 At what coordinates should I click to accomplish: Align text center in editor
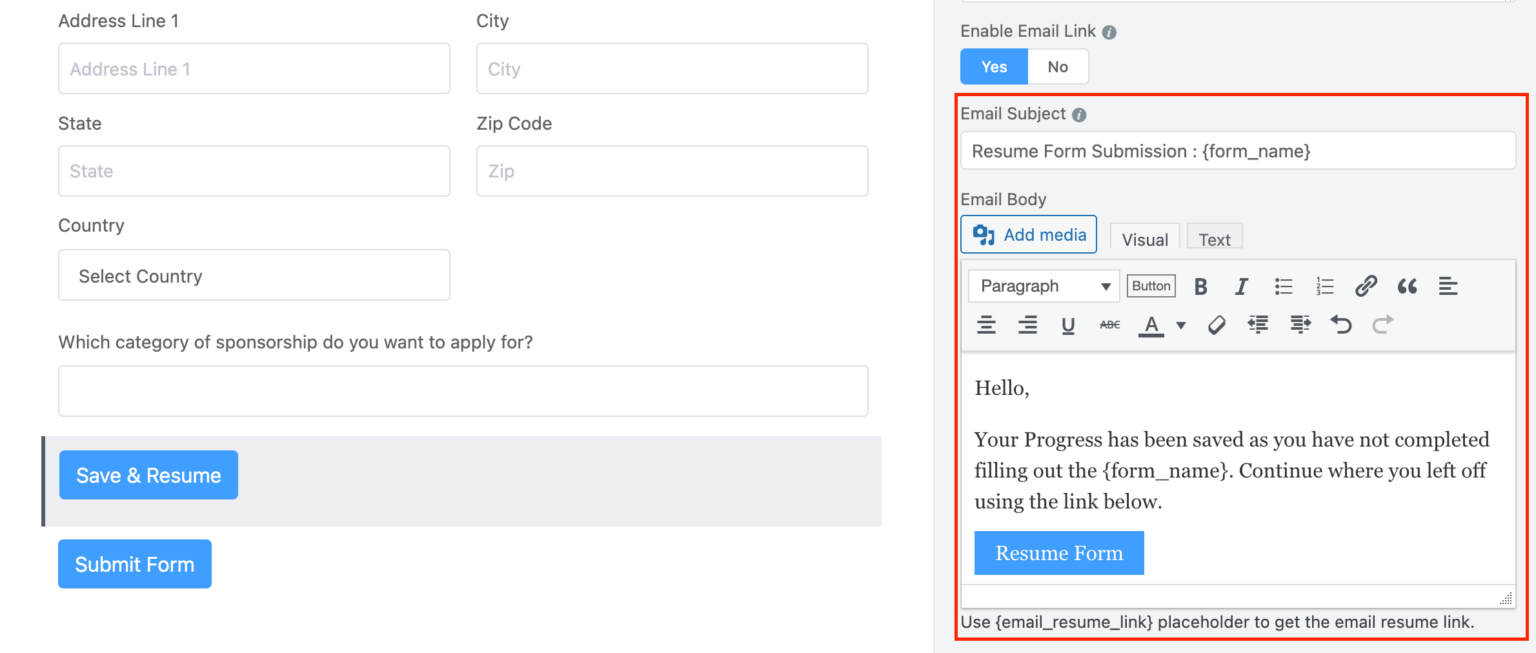[986, 325]
